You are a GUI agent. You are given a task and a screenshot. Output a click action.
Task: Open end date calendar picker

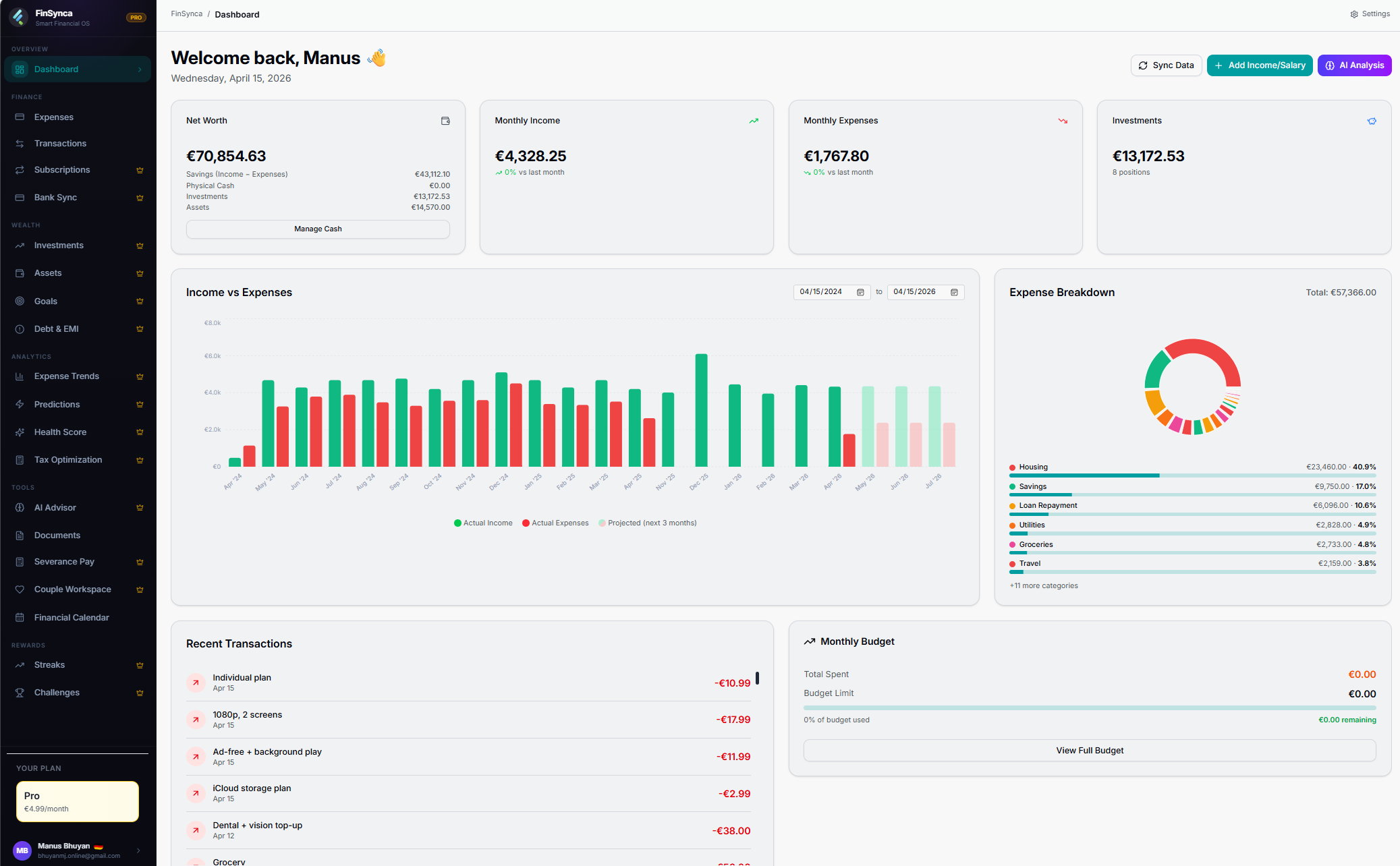click(954, 292)
